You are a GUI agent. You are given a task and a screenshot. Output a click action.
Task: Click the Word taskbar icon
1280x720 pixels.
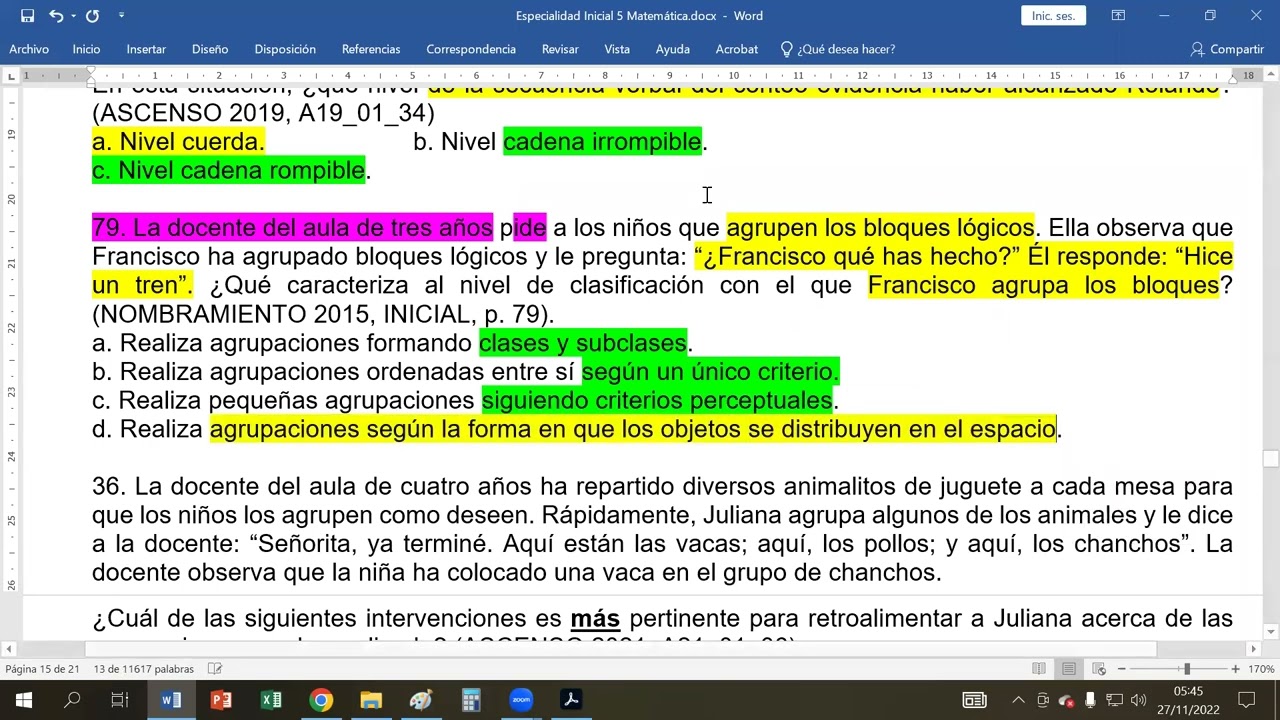[x=171, y=700]
